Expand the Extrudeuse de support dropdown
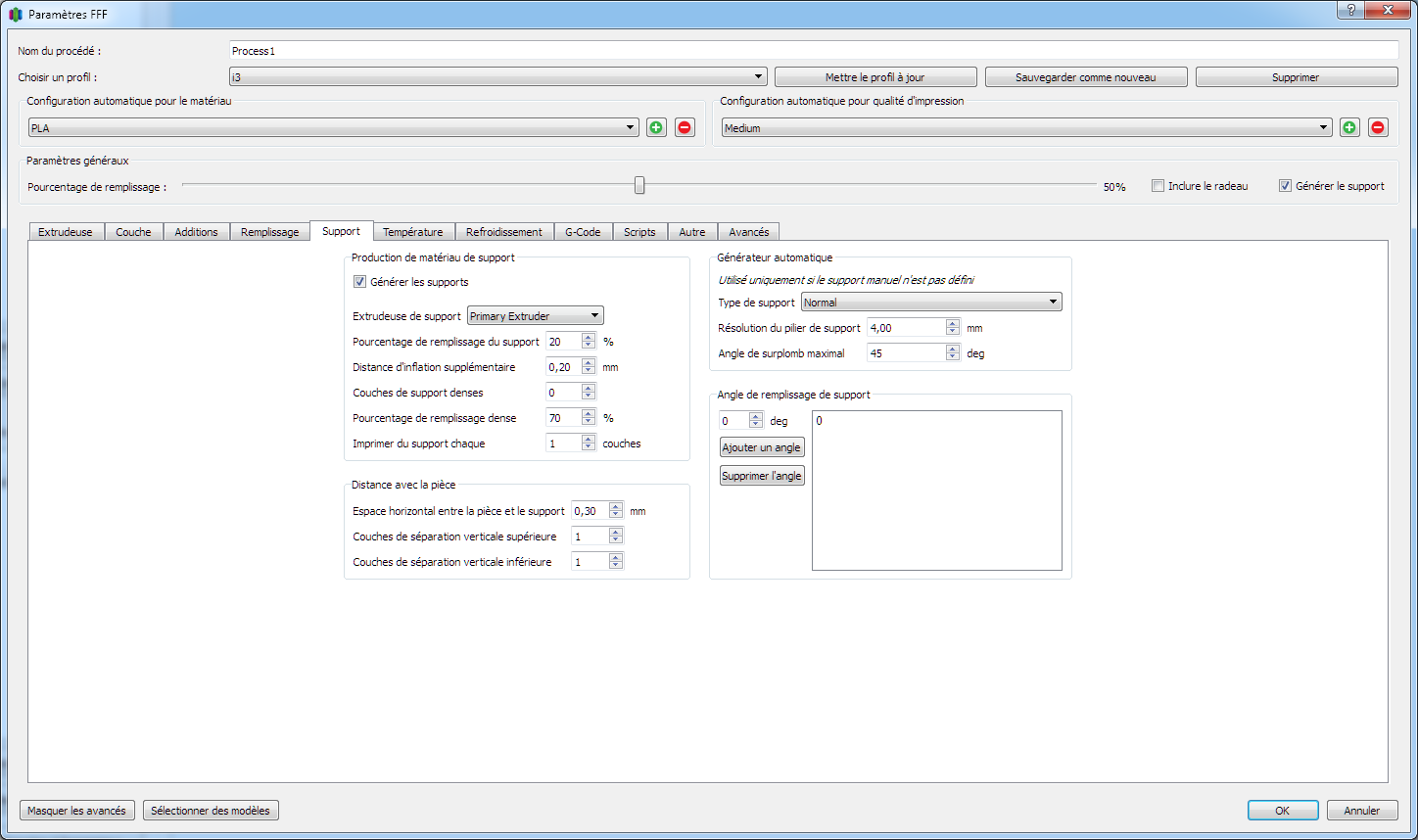 coord(535,315)
